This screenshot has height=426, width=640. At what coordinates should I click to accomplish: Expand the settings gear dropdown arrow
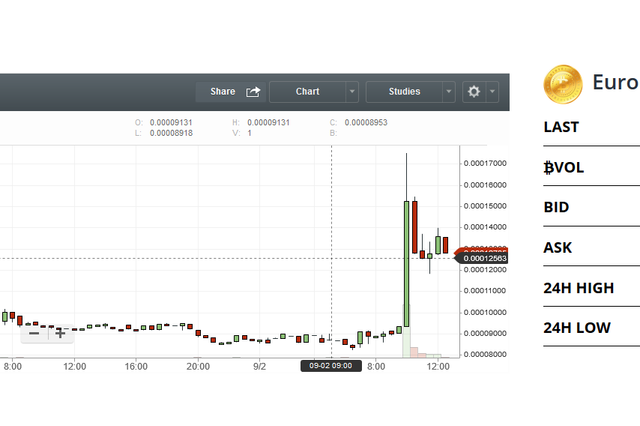point(492,91)
